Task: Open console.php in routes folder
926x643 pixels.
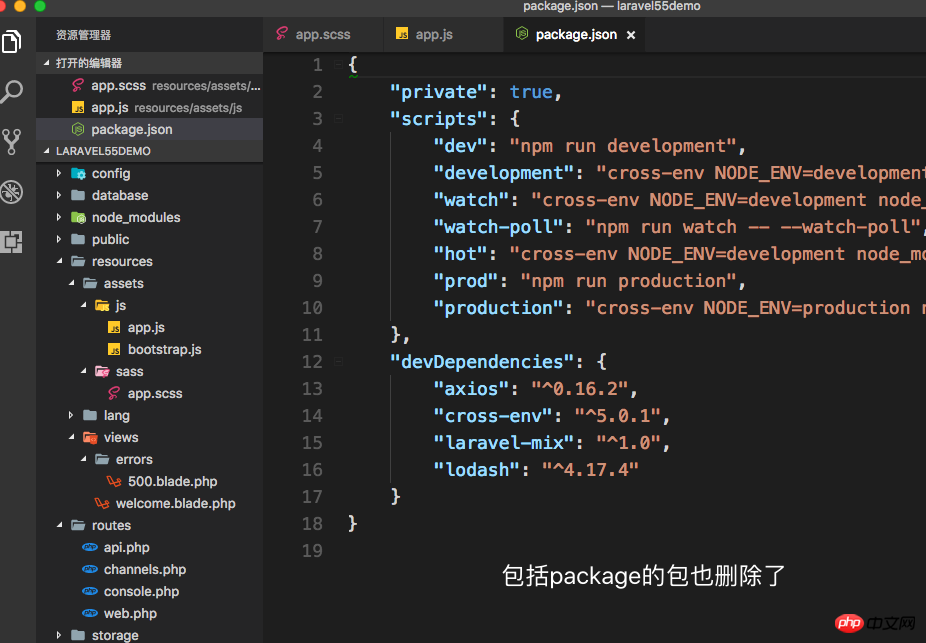Action: 149,591
